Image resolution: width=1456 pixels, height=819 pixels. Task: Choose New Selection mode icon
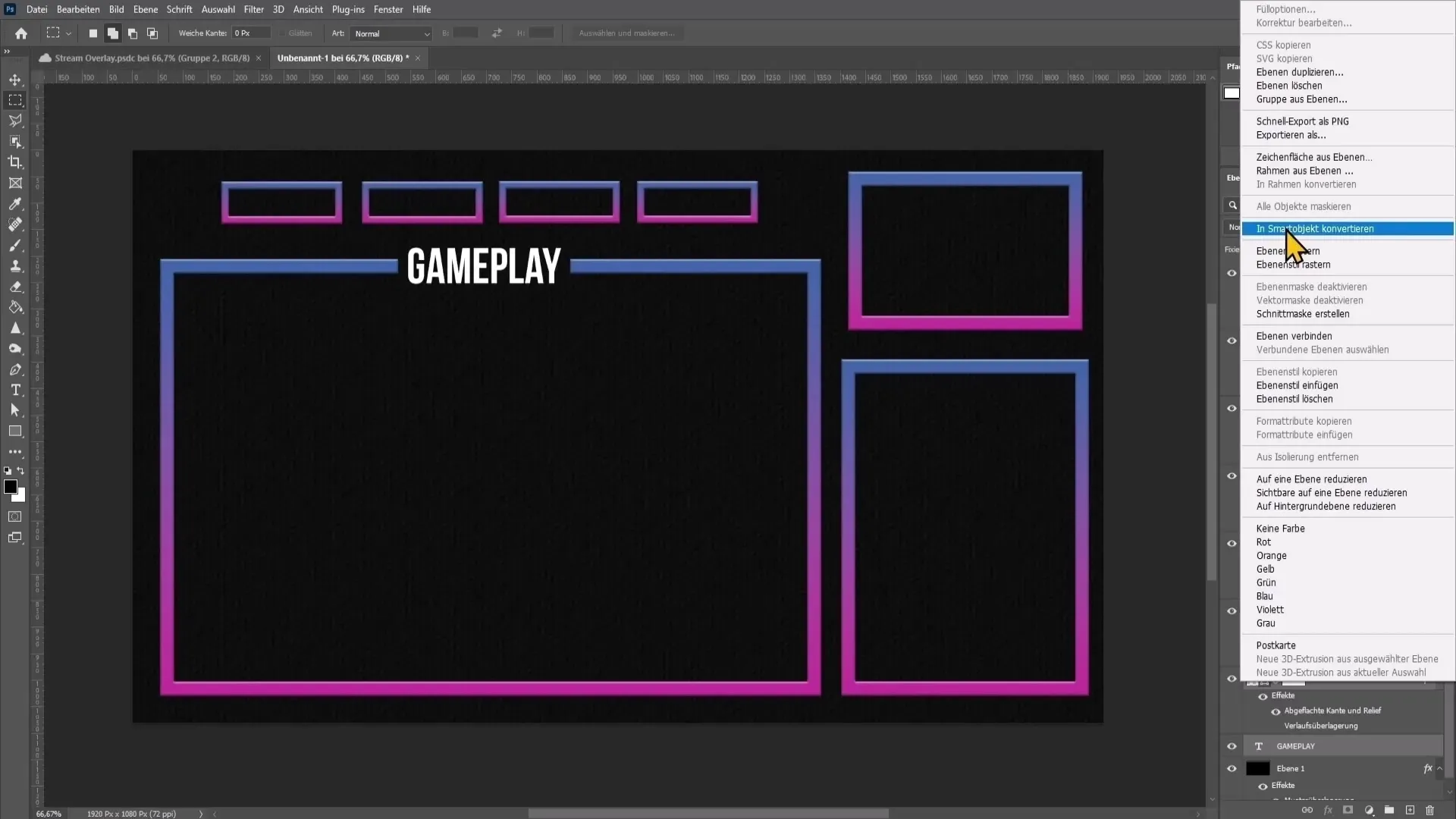point(93,33)
